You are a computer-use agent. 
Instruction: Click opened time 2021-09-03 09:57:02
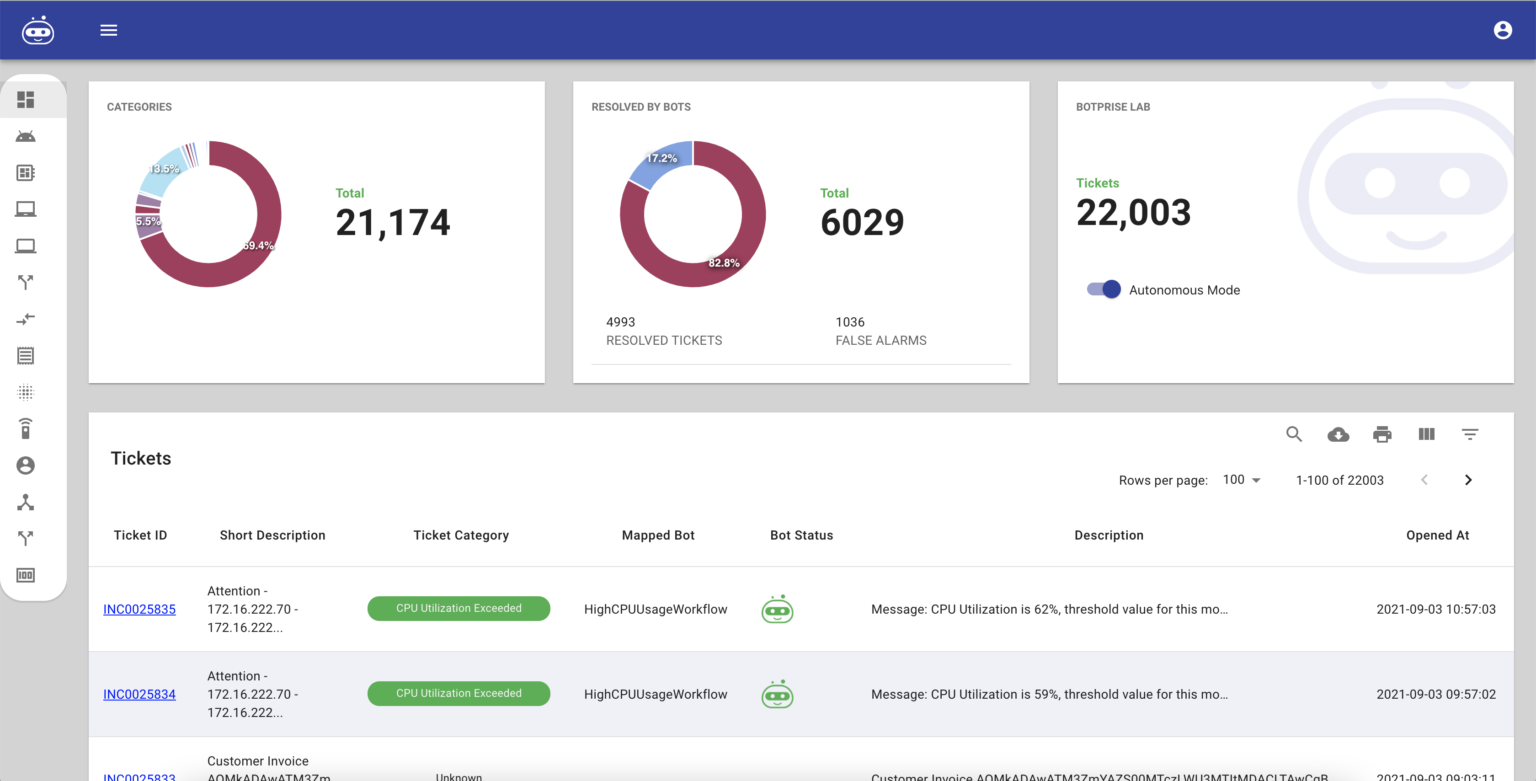[1436, 694]
